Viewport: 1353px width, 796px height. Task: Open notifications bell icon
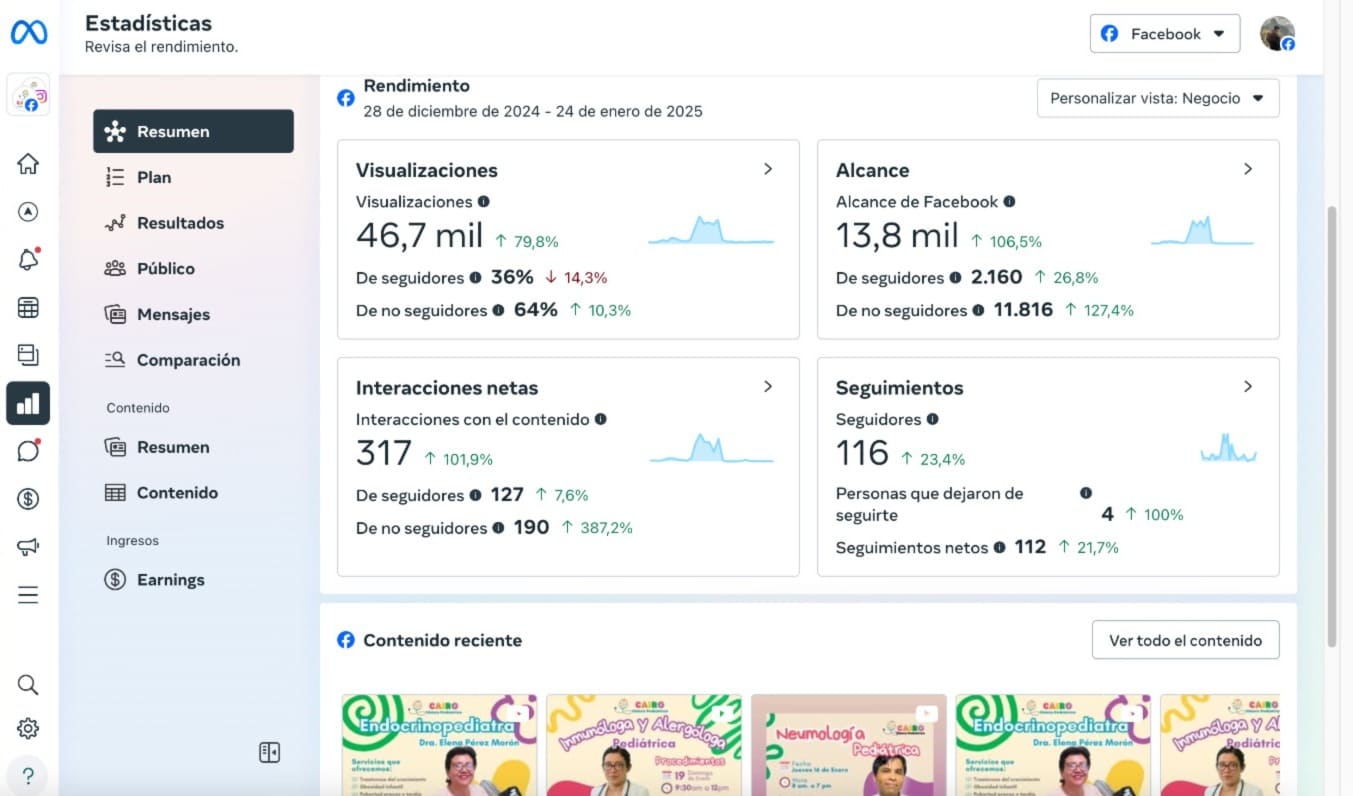pos(28,260)
